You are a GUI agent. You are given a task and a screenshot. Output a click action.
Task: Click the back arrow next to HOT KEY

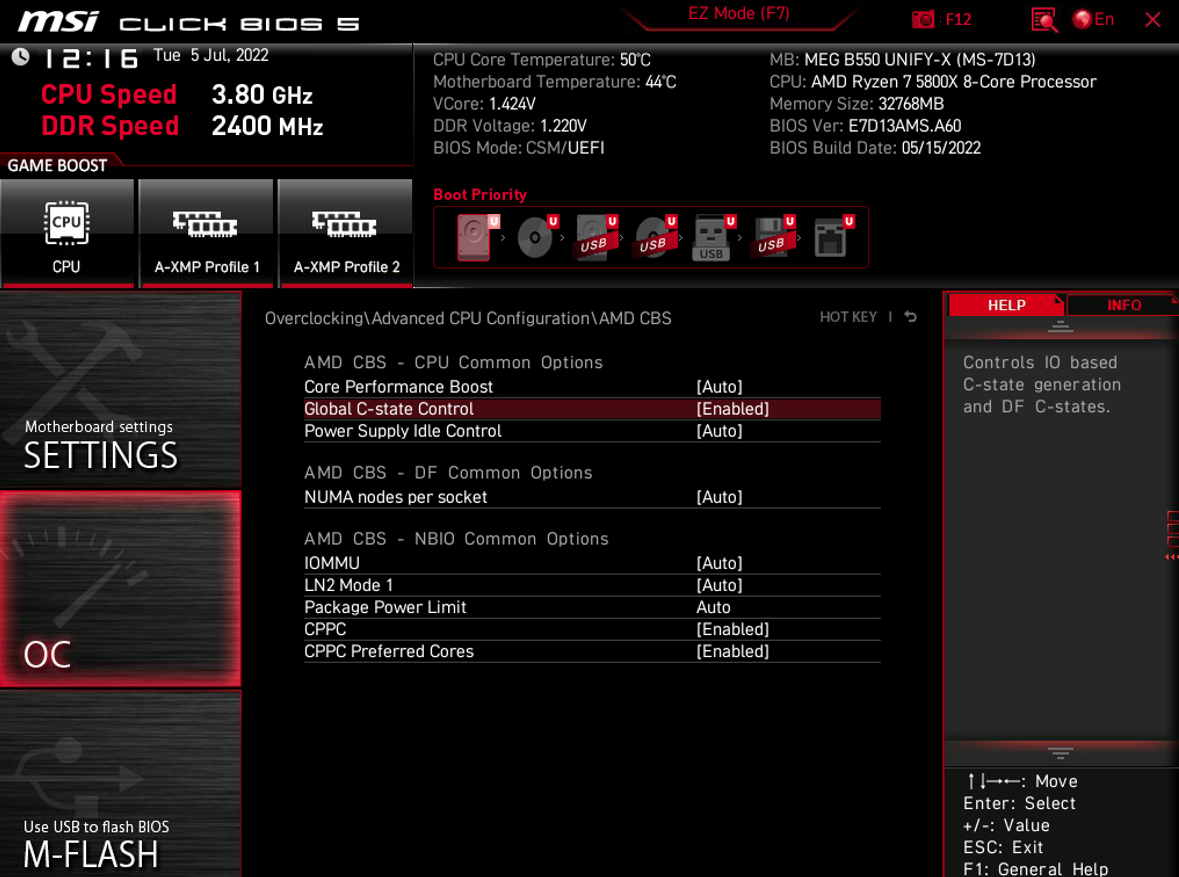(x=911, y=317)
